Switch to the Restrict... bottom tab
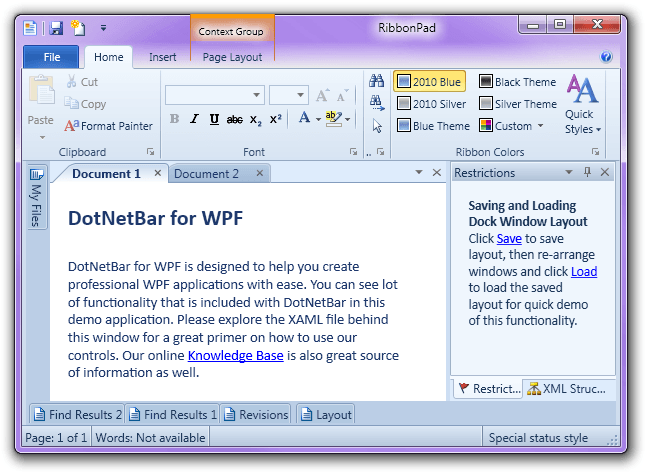The width and height of the screenshot is (646, 472). [489, 388]
